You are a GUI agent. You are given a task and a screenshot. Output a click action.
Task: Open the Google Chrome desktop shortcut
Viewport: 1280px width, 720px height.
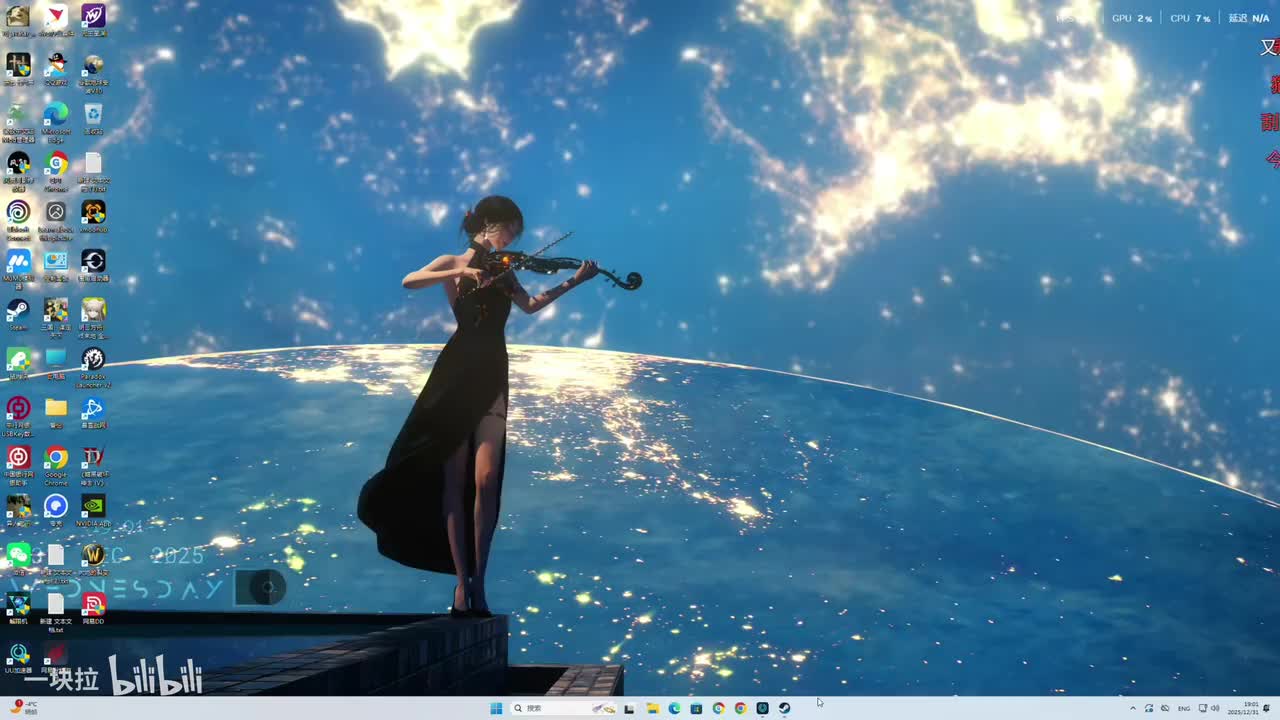pos(56,464)
